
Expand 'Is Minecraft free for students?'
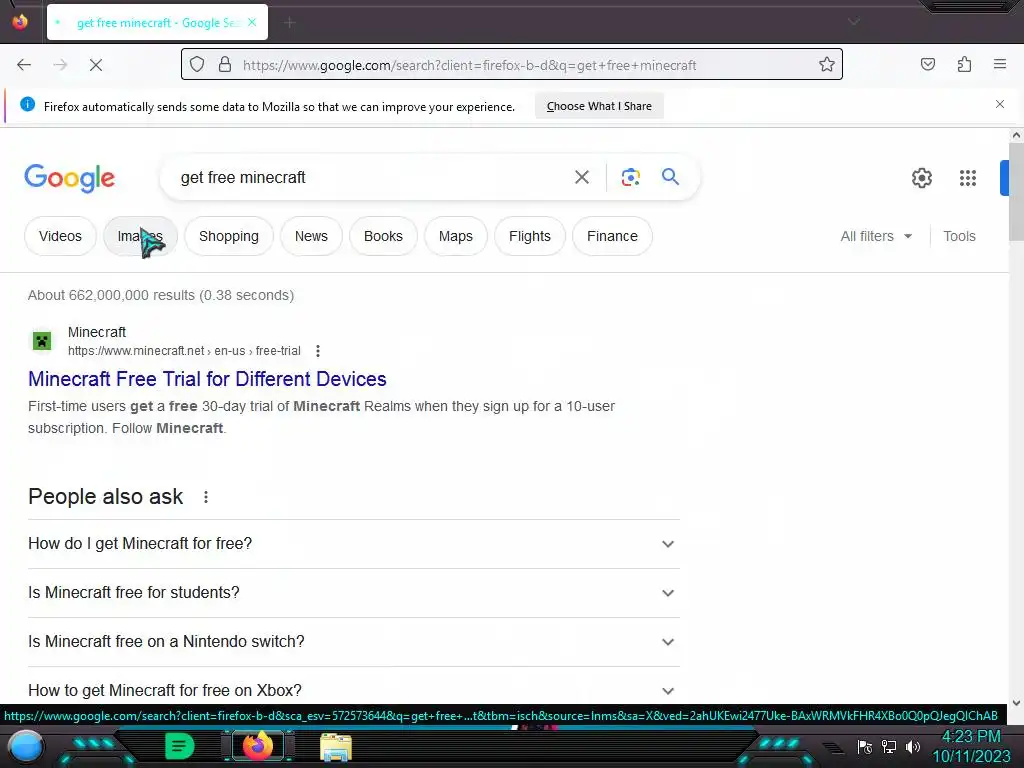coord(353,593)
